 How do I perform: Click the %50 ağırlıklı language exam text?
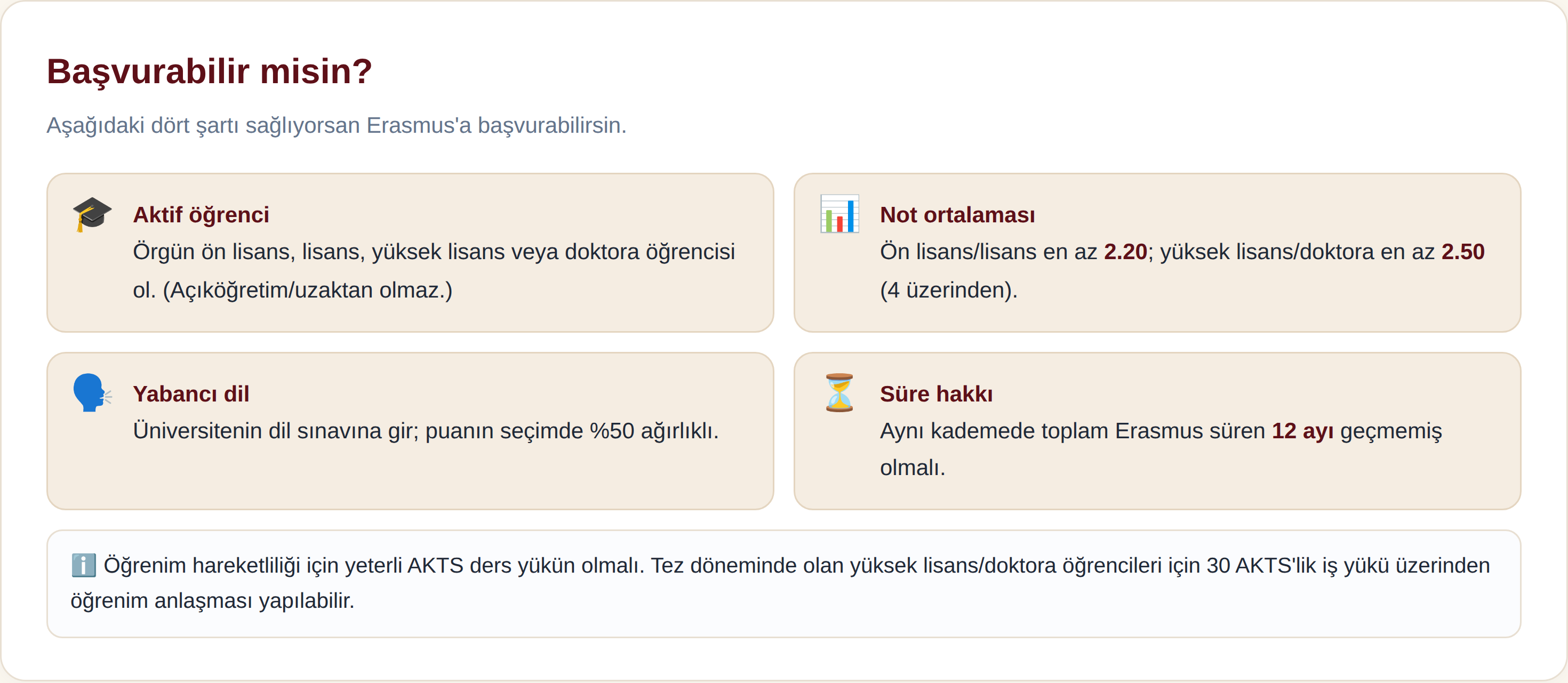654,430
